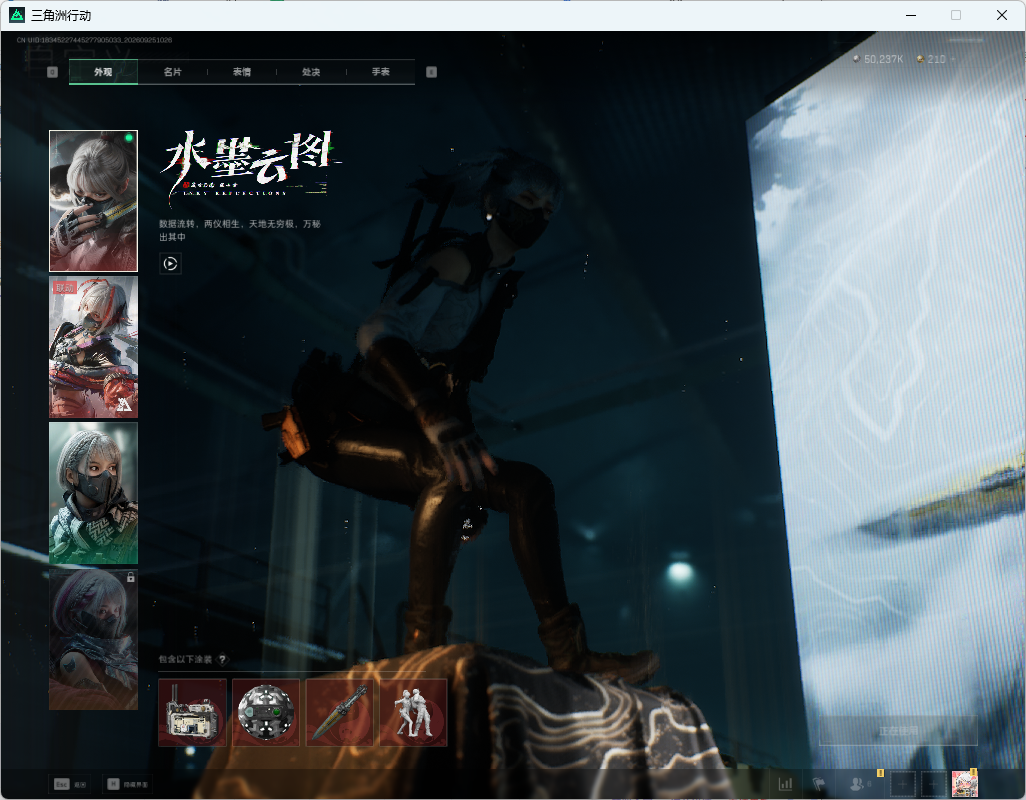Select the spherical grenade item icon

266,712
